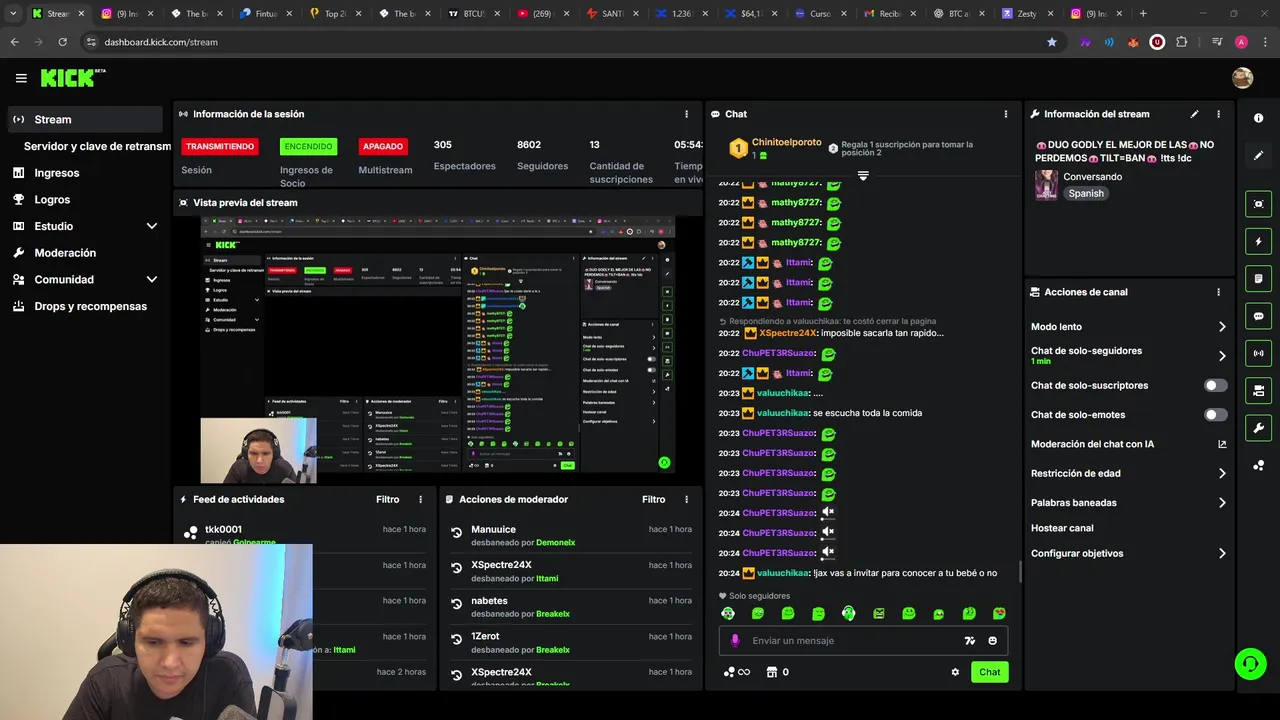Screen dimensions: 1280x720
Task: Open Filtro in Feed de actividades
Action: [x=387, y=499]
